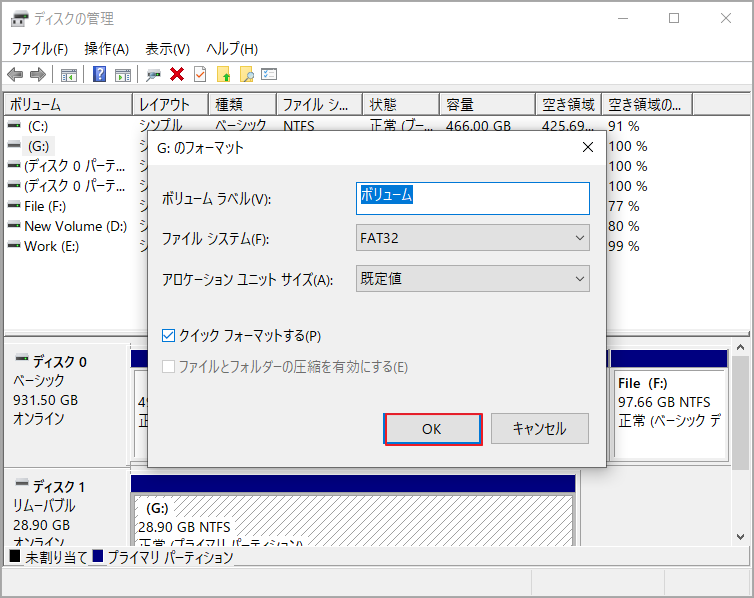
Task: Click the red X delete toolbar icon
Action: (177, 74)
